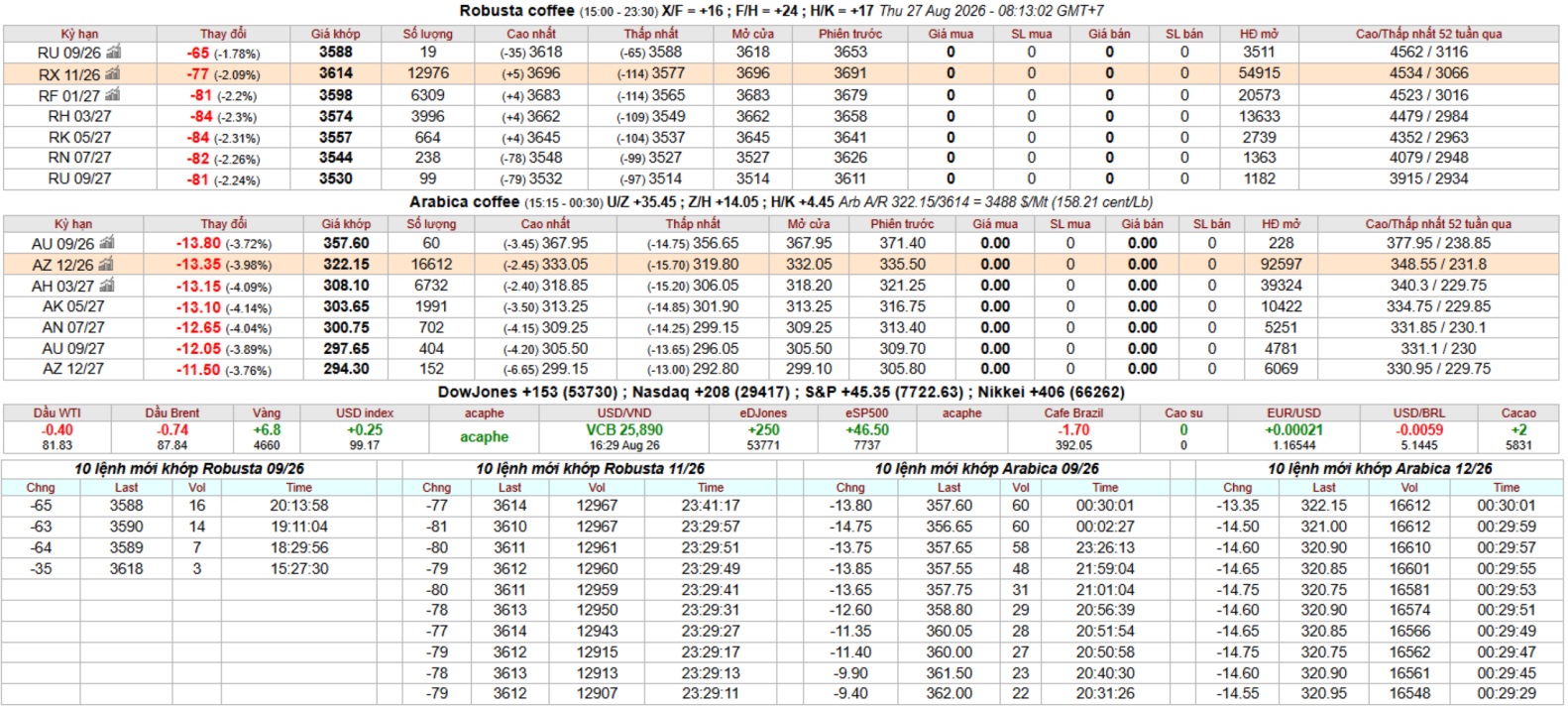Click Arabica 09/26 trade time 00:30:01

point(1105,506)
